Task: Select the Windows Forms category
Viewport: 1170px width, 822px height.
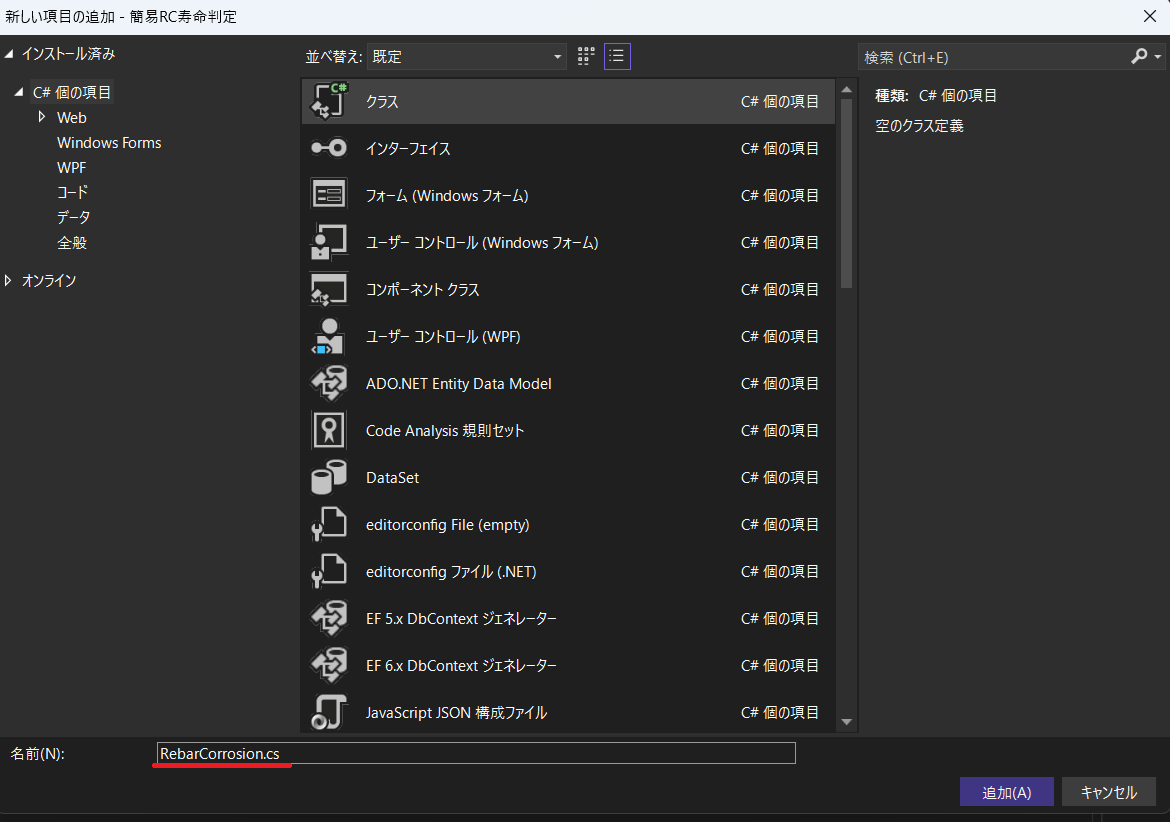Action: 109,143
